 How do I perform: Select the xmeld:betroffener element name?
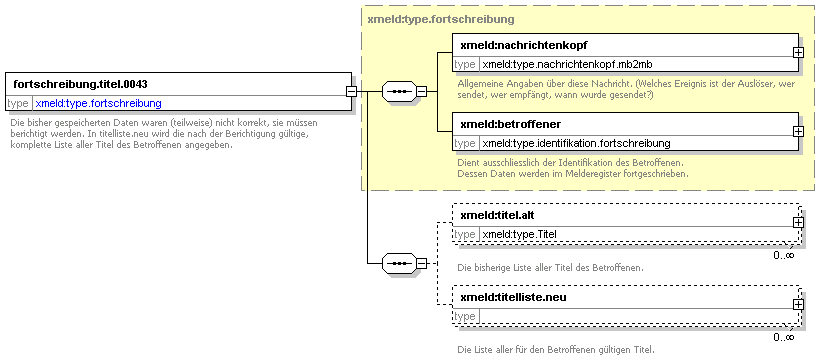coord(510,124)
